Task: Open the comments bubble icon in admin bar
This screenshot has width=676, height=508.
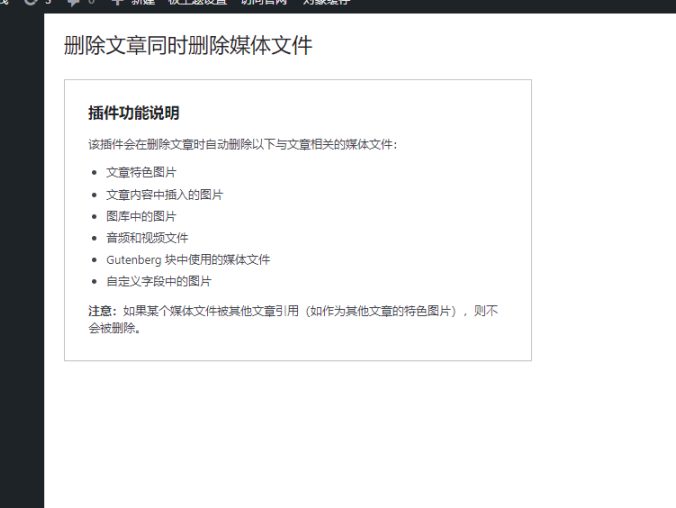Action: click(74, 3)
